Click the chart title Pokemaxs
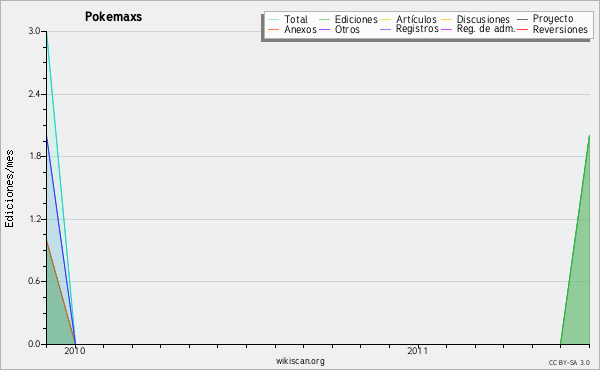600x370 pixels. tap(113, 17)
